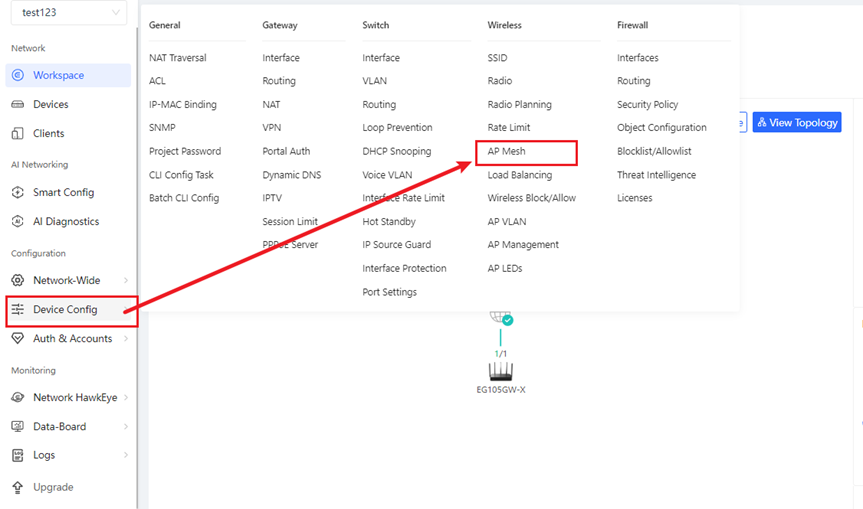The image size is (863, 509).
Task: Click the Auth & Accounts icon
Action: (x=18, y=338)
